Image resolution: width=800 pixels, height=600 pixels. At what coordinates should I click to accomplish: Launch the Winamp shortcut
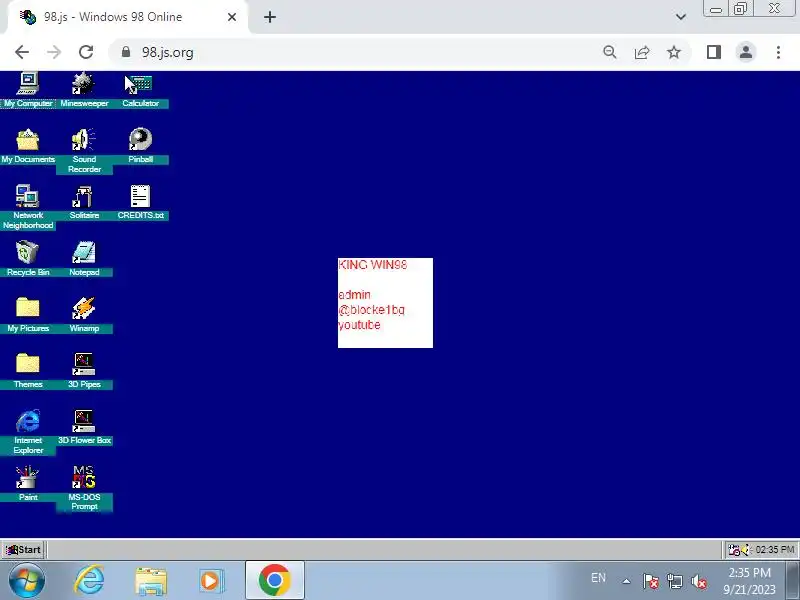click(84, 315)
